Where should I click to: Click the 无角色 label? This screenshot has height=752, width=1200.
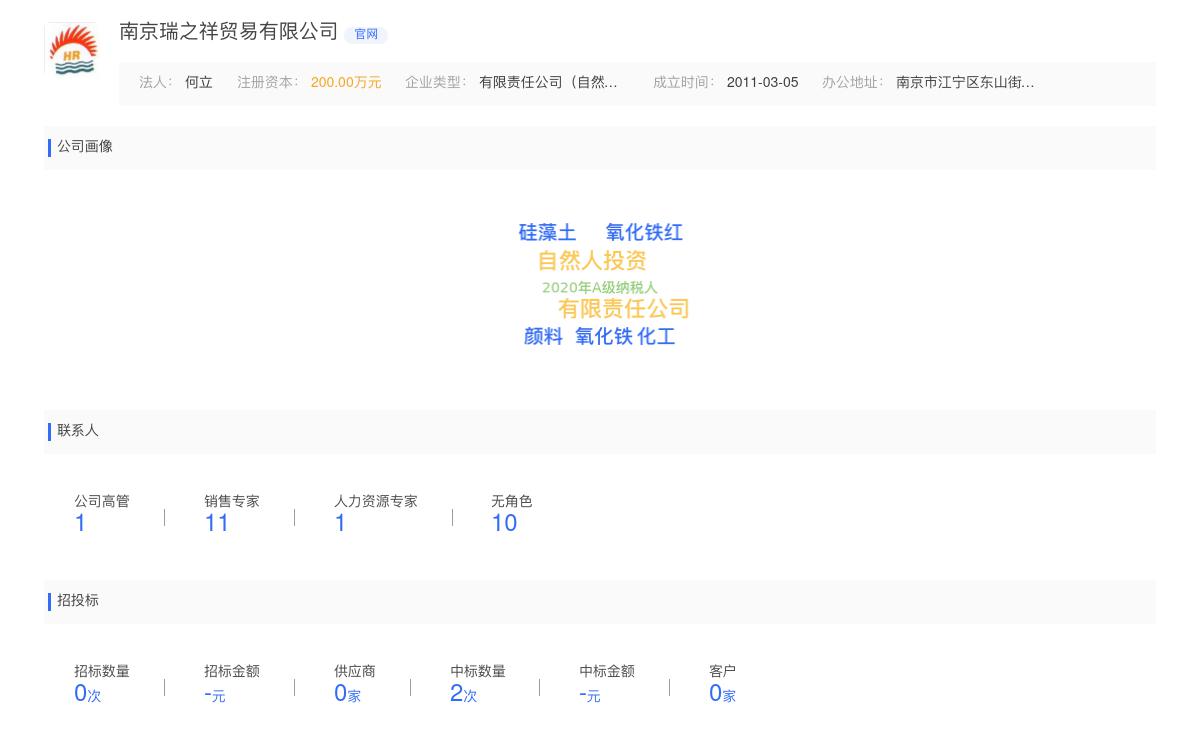pos(512,502)
